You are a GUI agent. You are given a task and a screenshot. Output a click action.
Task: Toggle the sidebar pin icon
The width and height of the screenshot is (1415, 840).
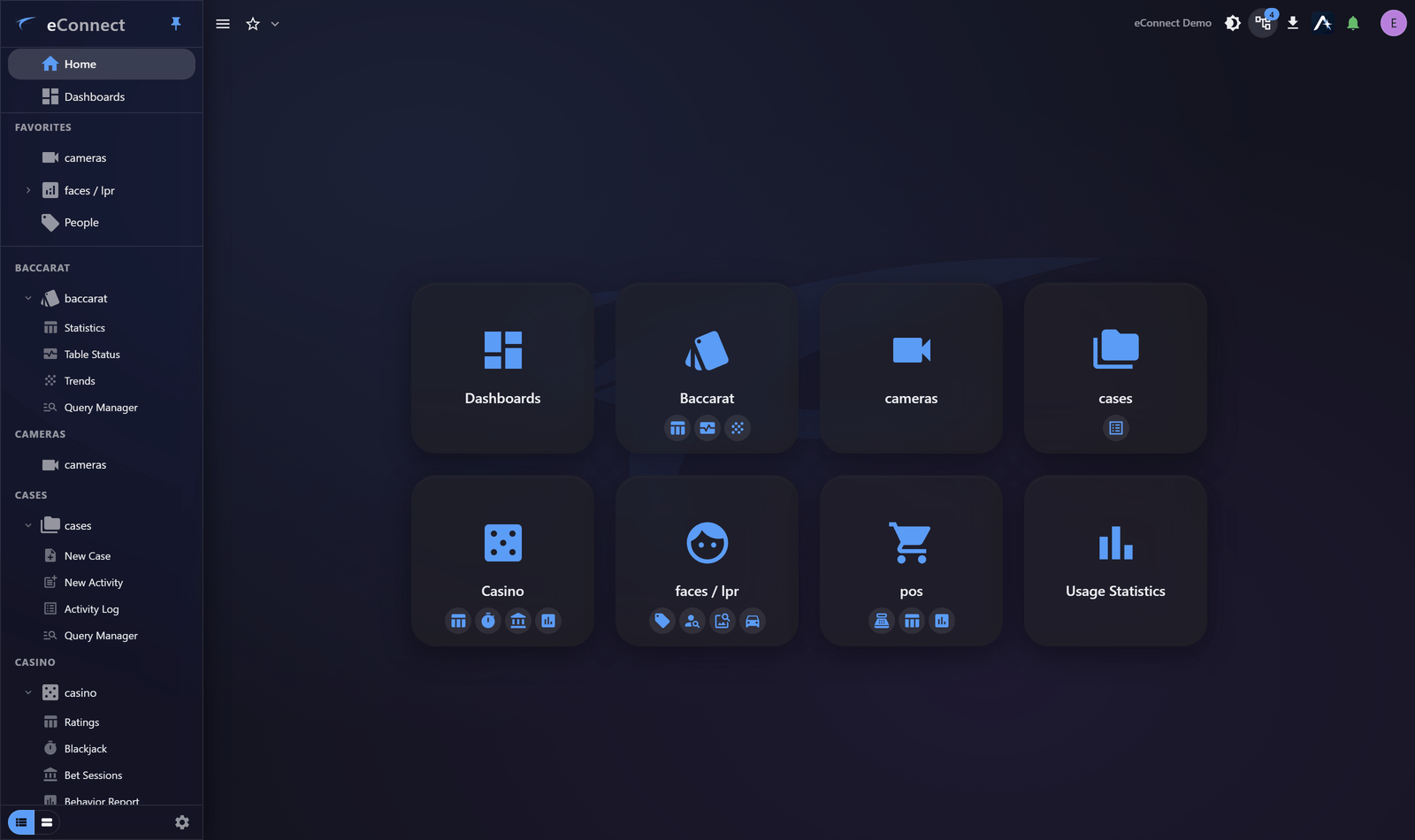coord(176,24)
